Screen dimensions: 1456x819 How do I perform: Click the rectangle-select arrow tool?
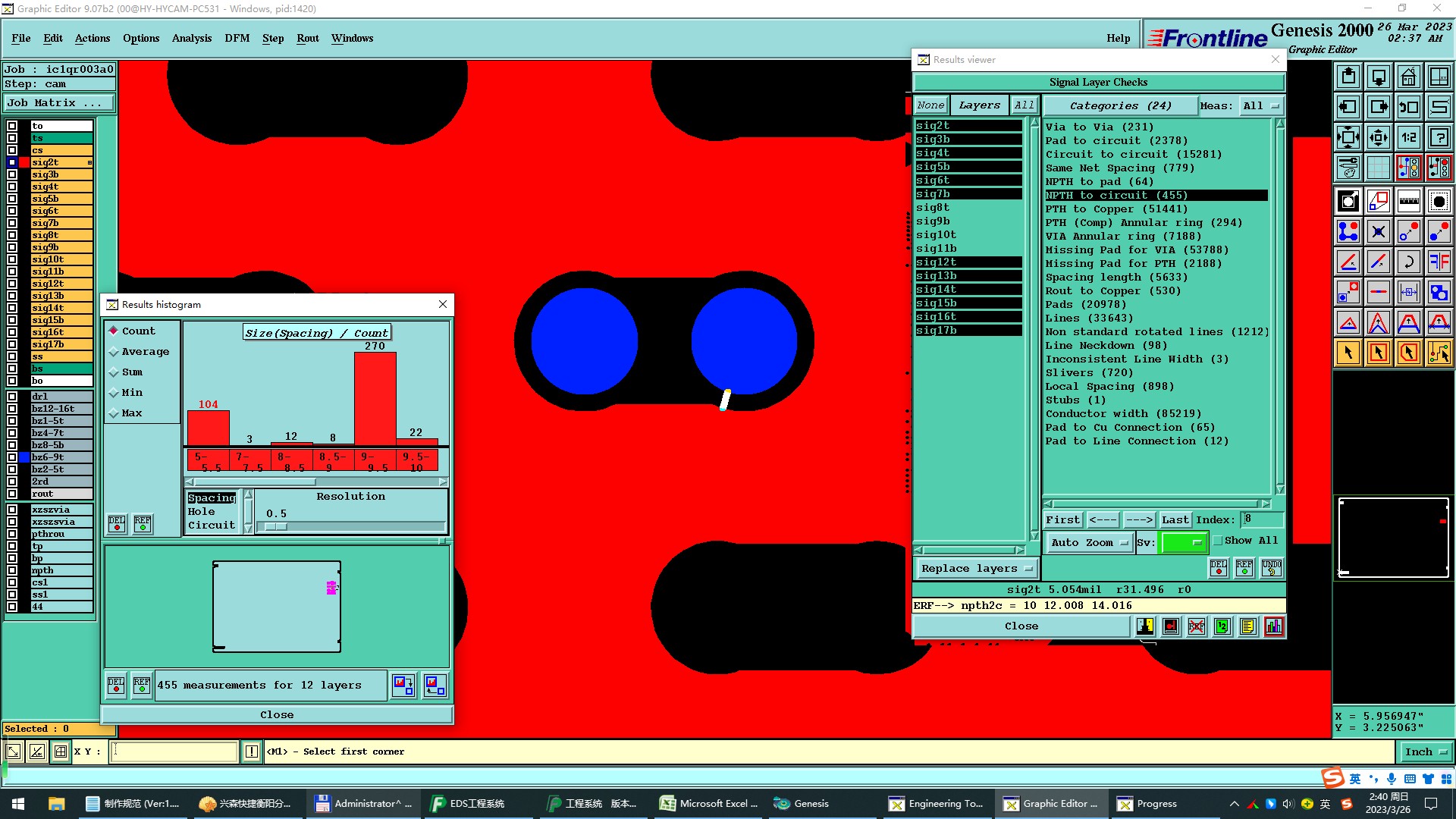[1378, 353]
